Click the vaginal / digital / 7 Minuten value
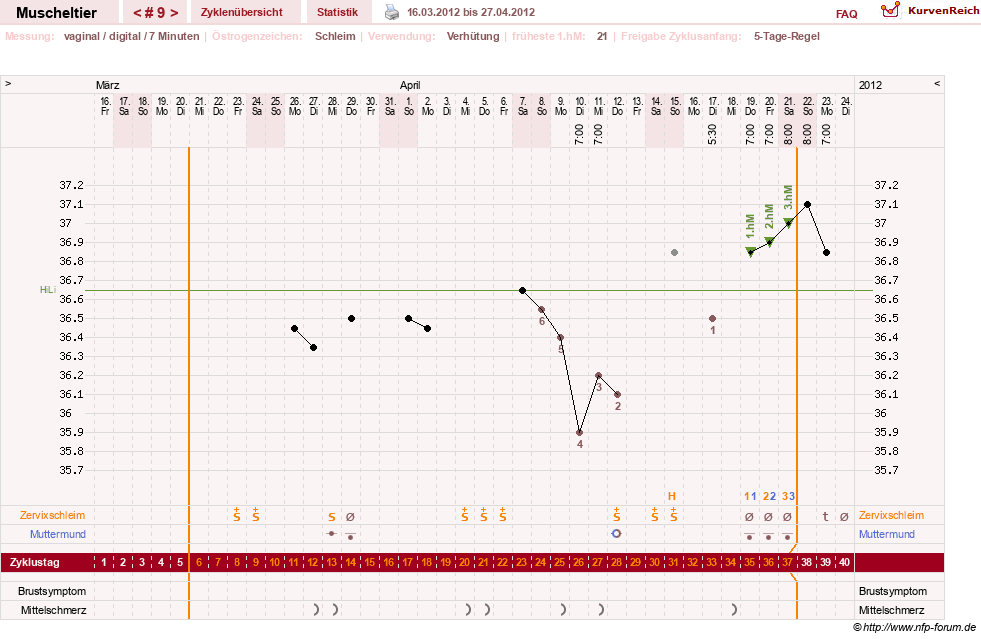Viewport: 981px width, 639px height. (131, 36)
